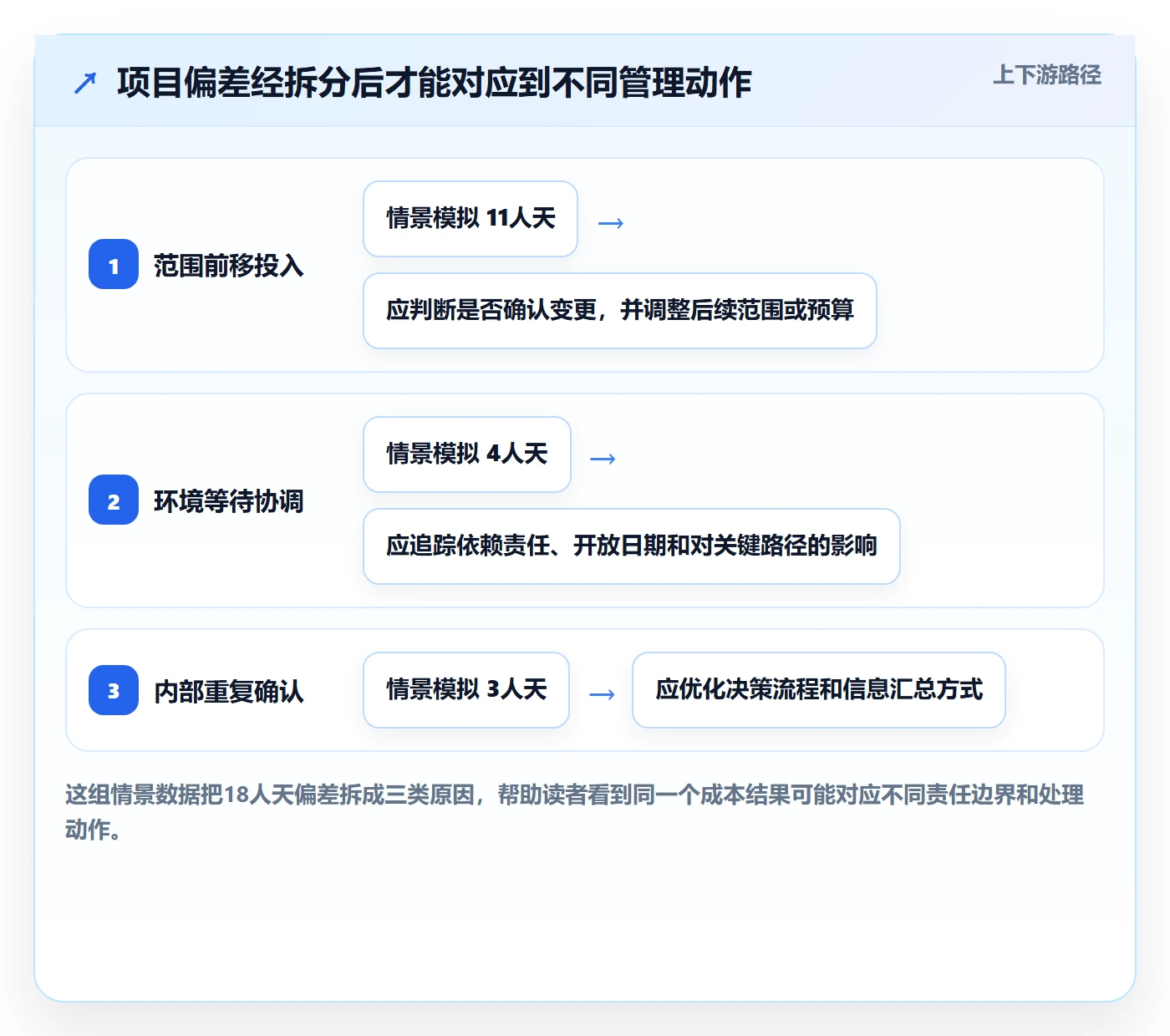Screen dimensions: 1170x1036
Task: Click the box 应追踪依赖责任、开放日期和对关键路径的影响
Action: pos(632,546)
